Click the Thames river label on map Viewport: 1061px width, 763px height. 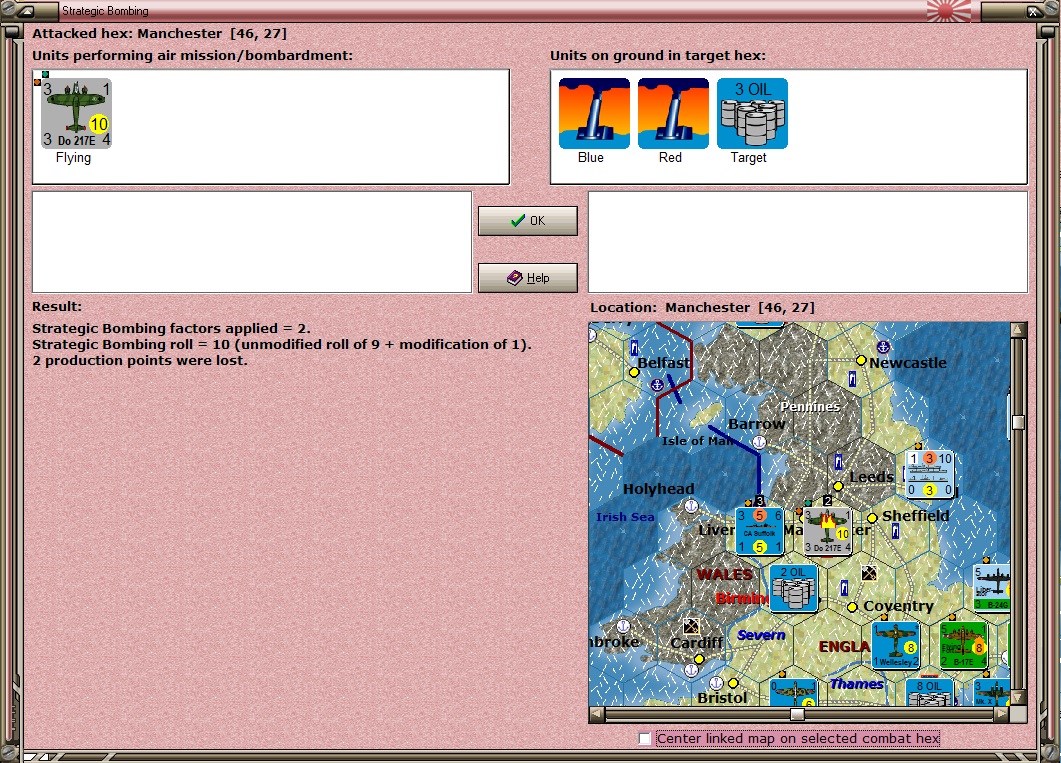point(857,684)
